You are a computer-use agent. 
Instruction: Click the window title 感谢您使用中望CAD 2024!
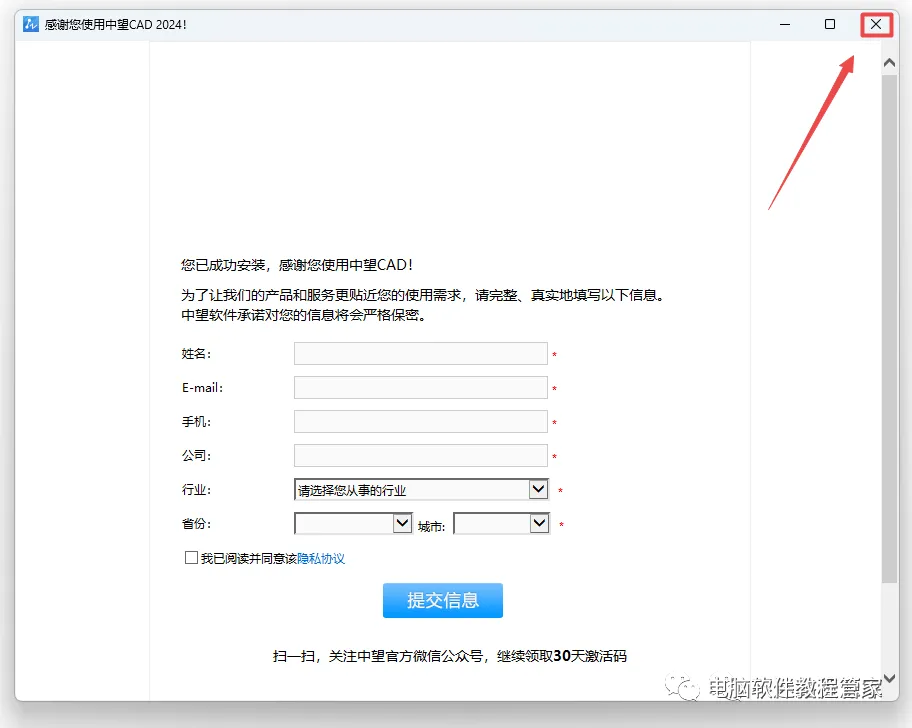pos(116,24)
